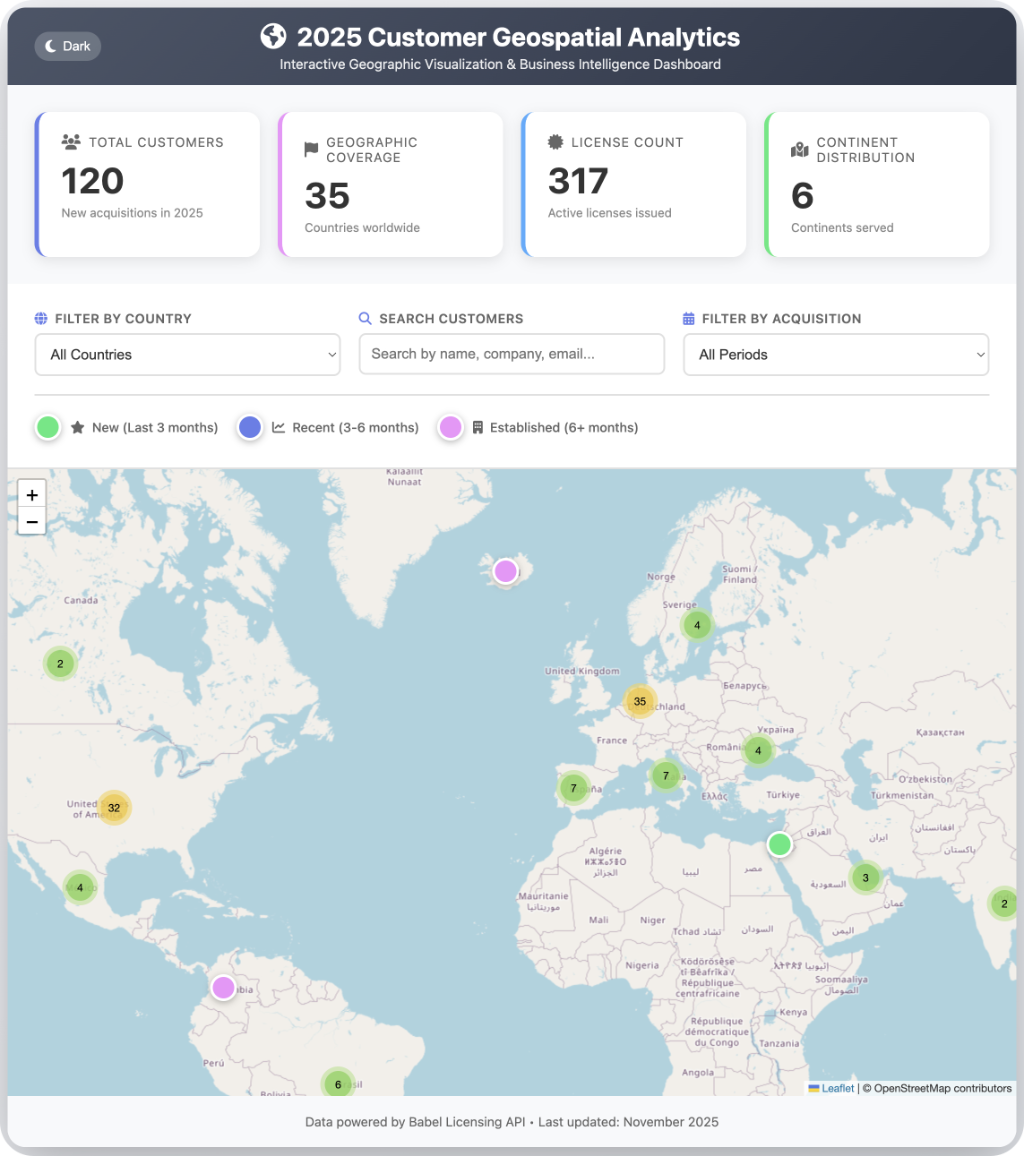The image size is (1024, 1156).
Task: Zoom out on the map
Action: tap(32, 521)
